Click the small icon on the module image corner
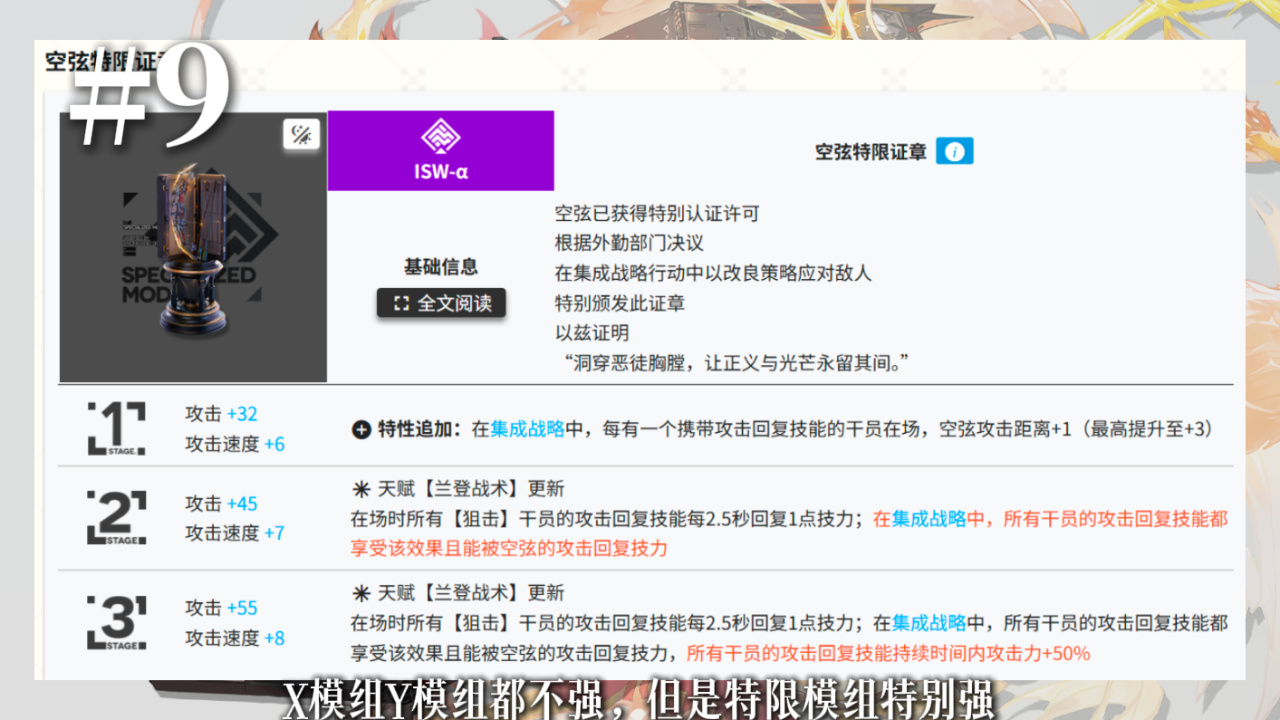The width and height of the screenshot is (1280, 720). (x=301, y=134)
